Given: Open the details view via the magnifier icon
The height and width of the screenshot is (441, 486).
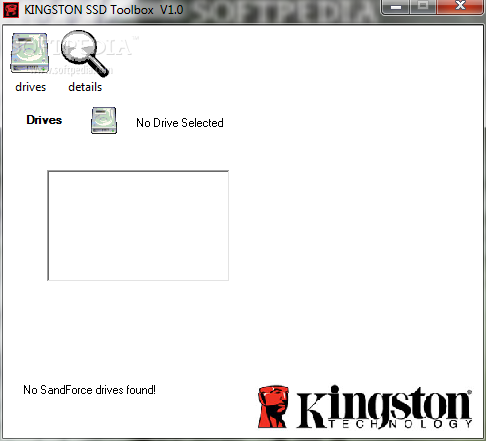Looking at the screenshot, I should 85,53.
